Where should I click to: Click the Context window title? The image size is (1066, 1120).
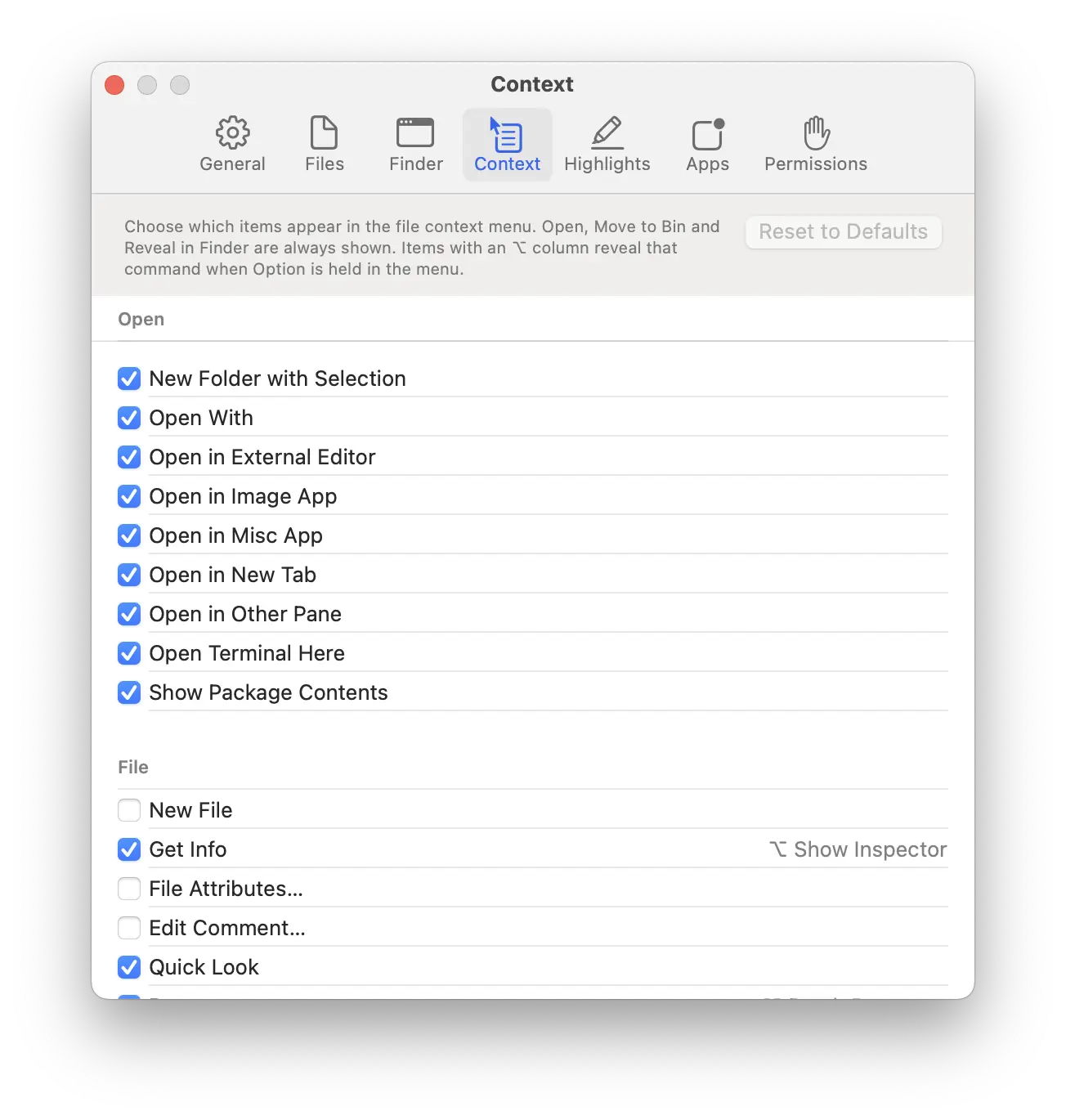[532, 84]
